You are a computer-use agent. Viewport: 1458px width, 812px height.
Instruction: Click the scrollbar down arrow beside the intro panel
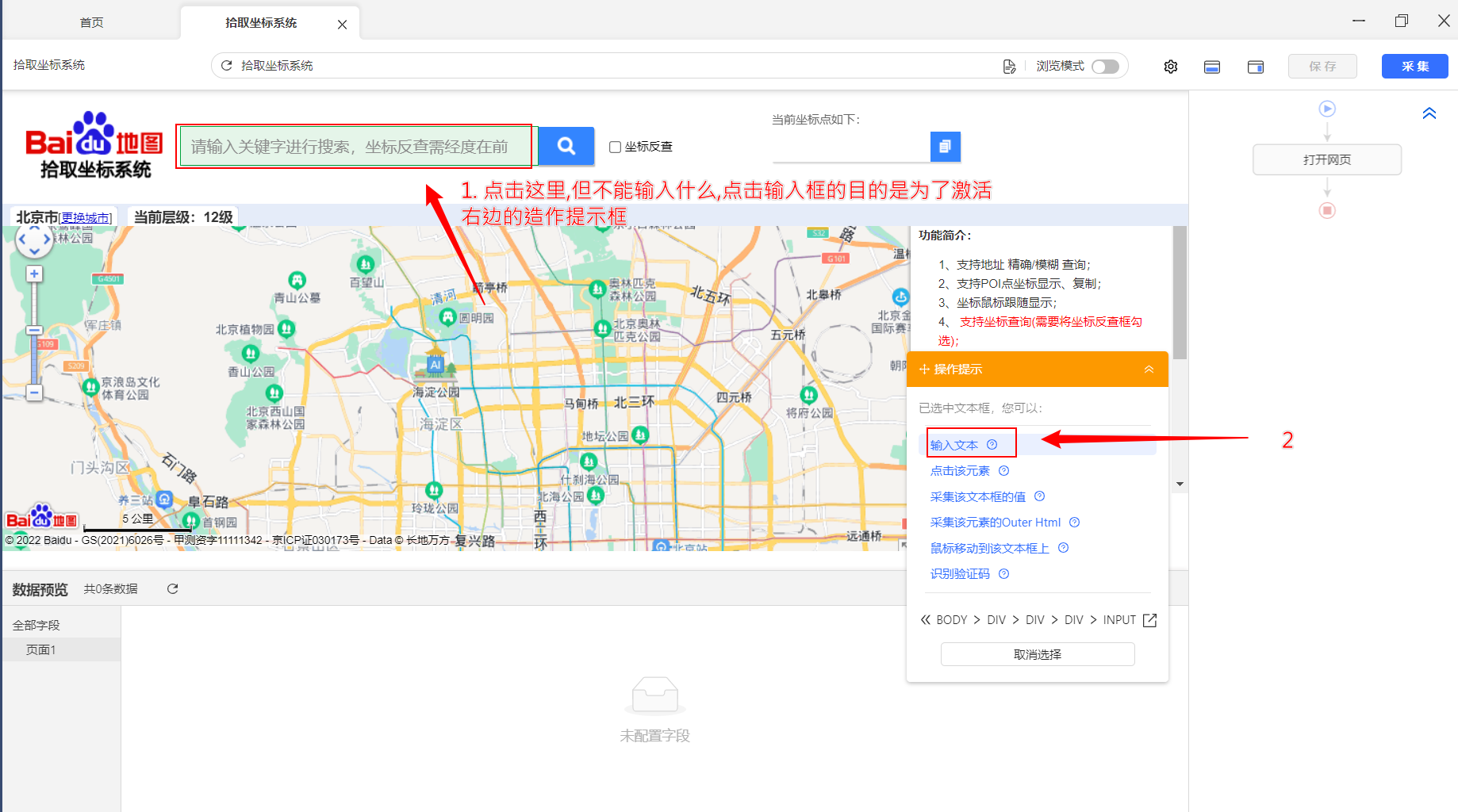pyautogui.click(x=1180, y=484)
